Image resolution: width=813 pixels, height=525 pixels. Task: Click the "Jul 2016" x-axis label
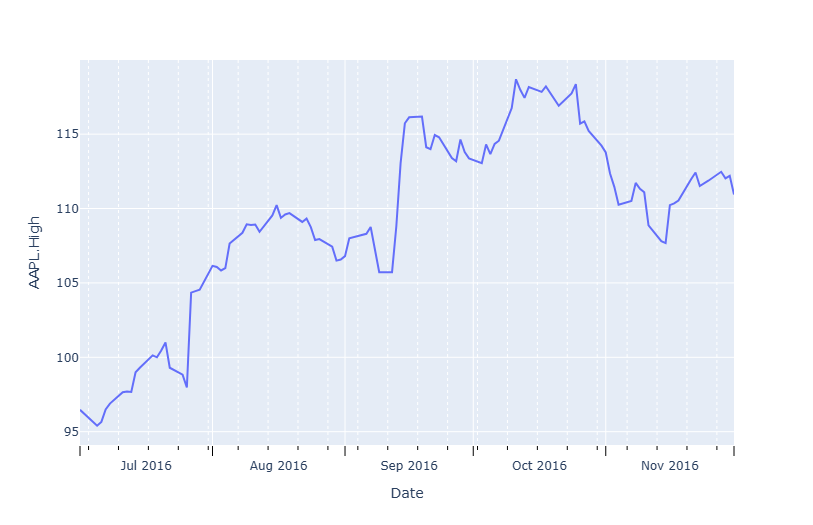pyautogui.click(x=146, y=466)
